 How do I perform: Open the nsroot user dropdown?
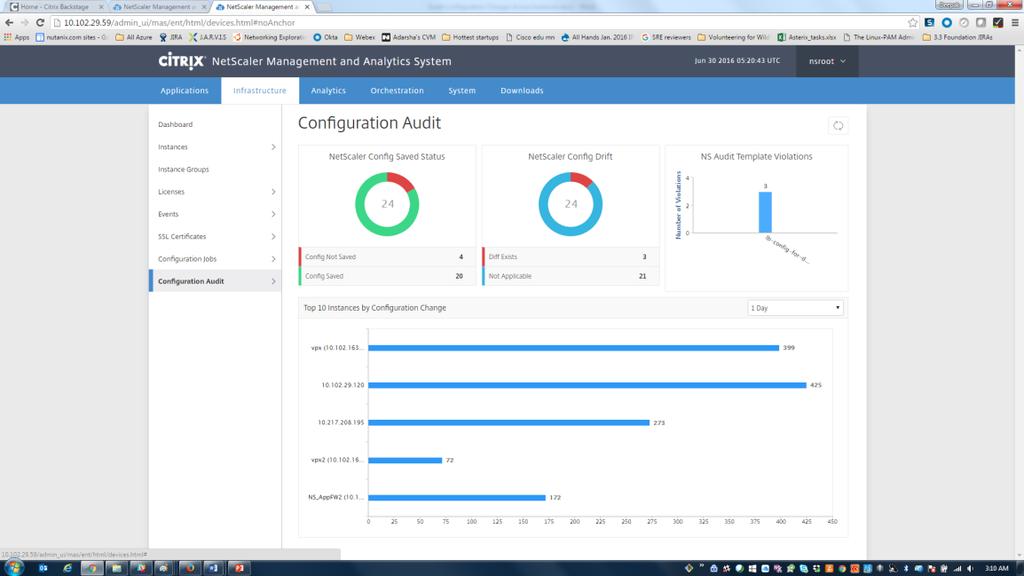point(827,61)
